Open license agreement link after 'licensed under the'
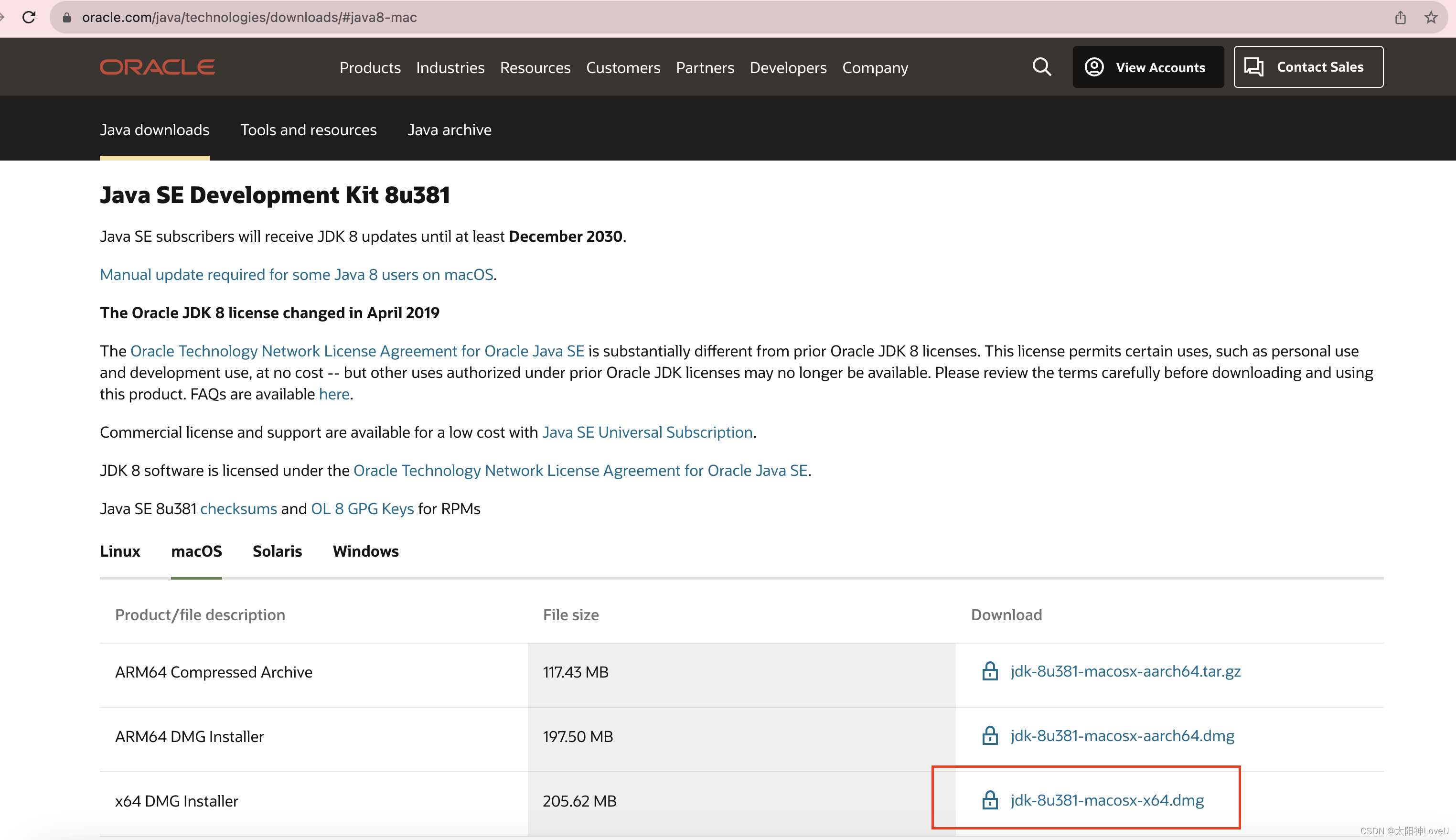Viewport: 1456px width, 840px height. tap(581, 470)
